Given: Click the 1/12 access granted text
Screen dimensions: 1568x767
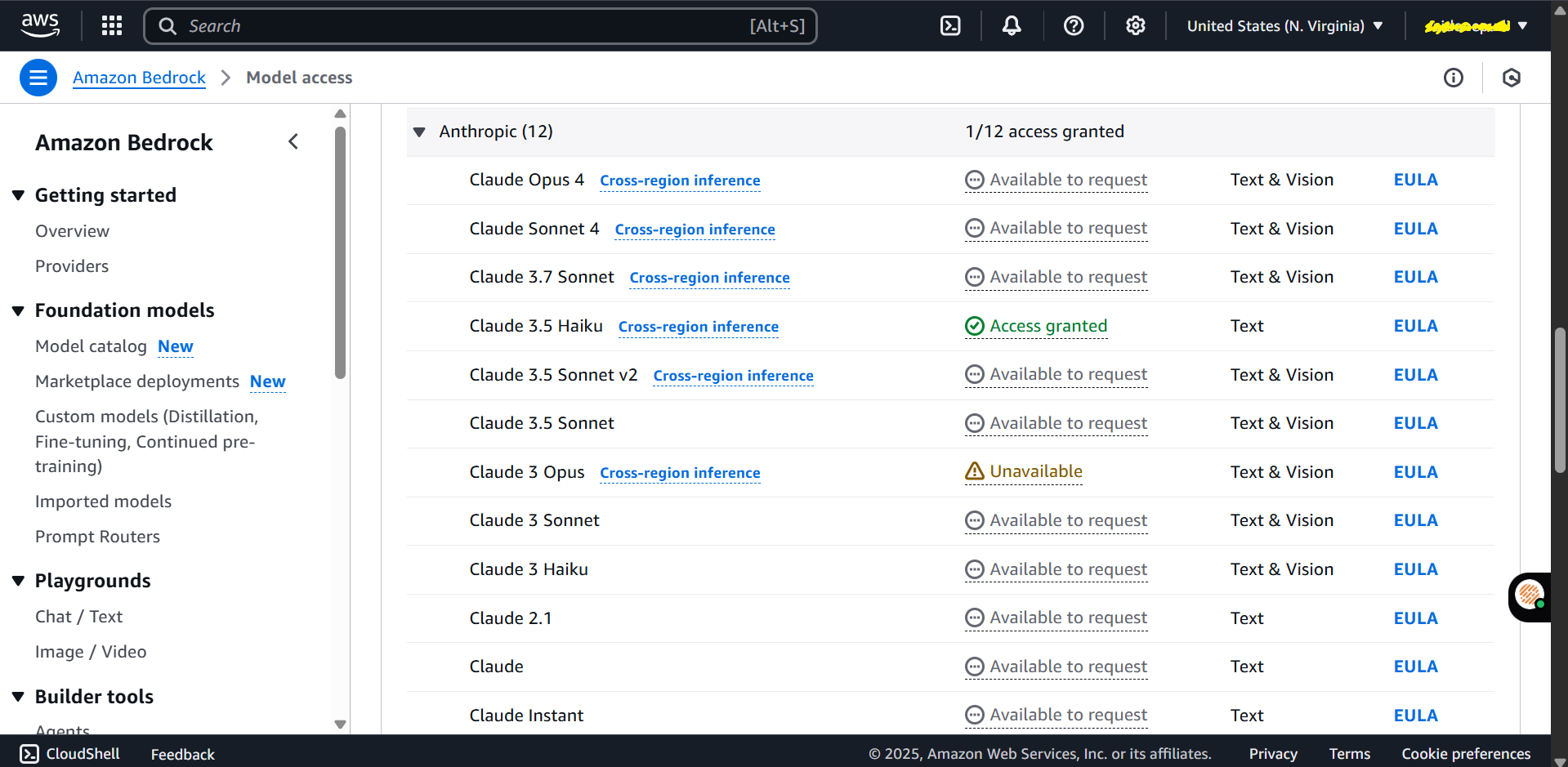Looking at the screenshot, I should [x=1044, y=132].
